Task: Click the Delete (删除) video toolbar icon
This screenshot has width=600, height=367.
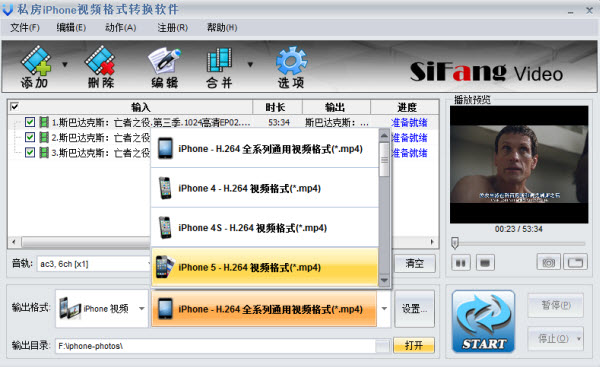Action: tap(100, 67)
